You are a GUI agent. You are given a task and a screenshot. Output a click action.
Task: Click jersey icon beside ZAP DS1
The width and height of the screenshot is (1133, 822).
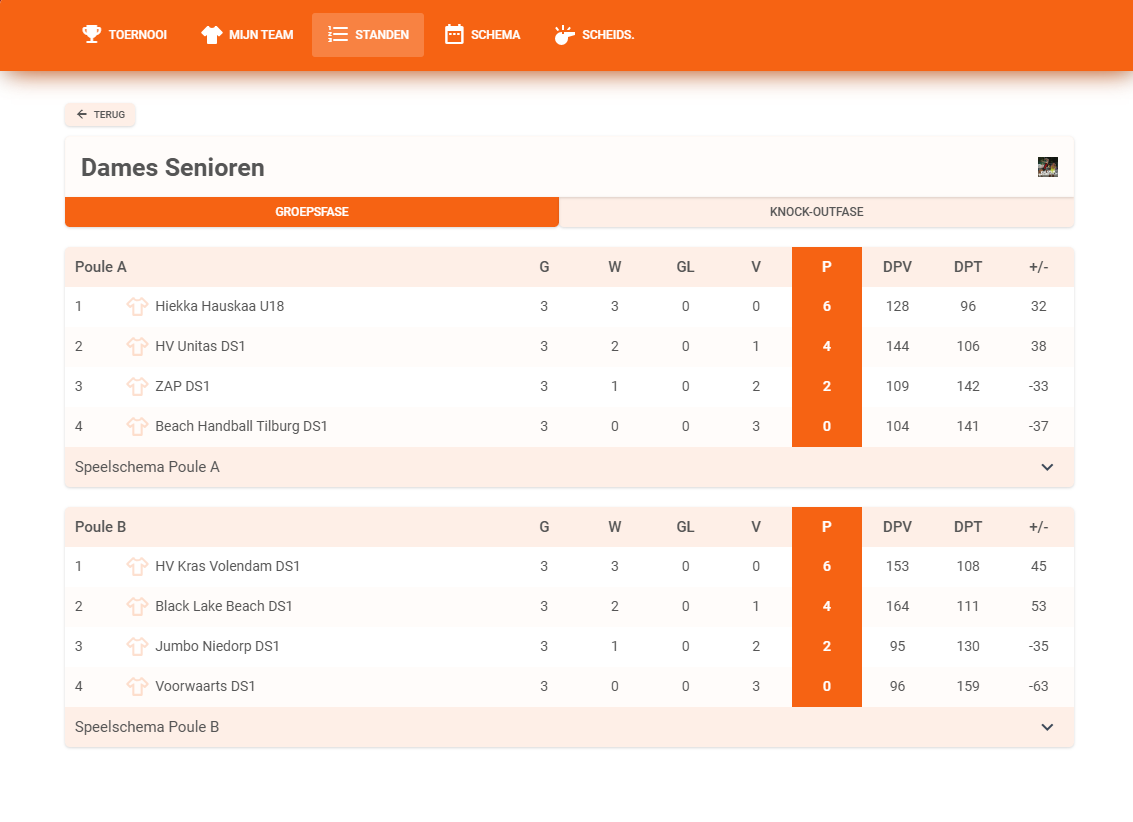pyautogui.click(x=137, y=386)
